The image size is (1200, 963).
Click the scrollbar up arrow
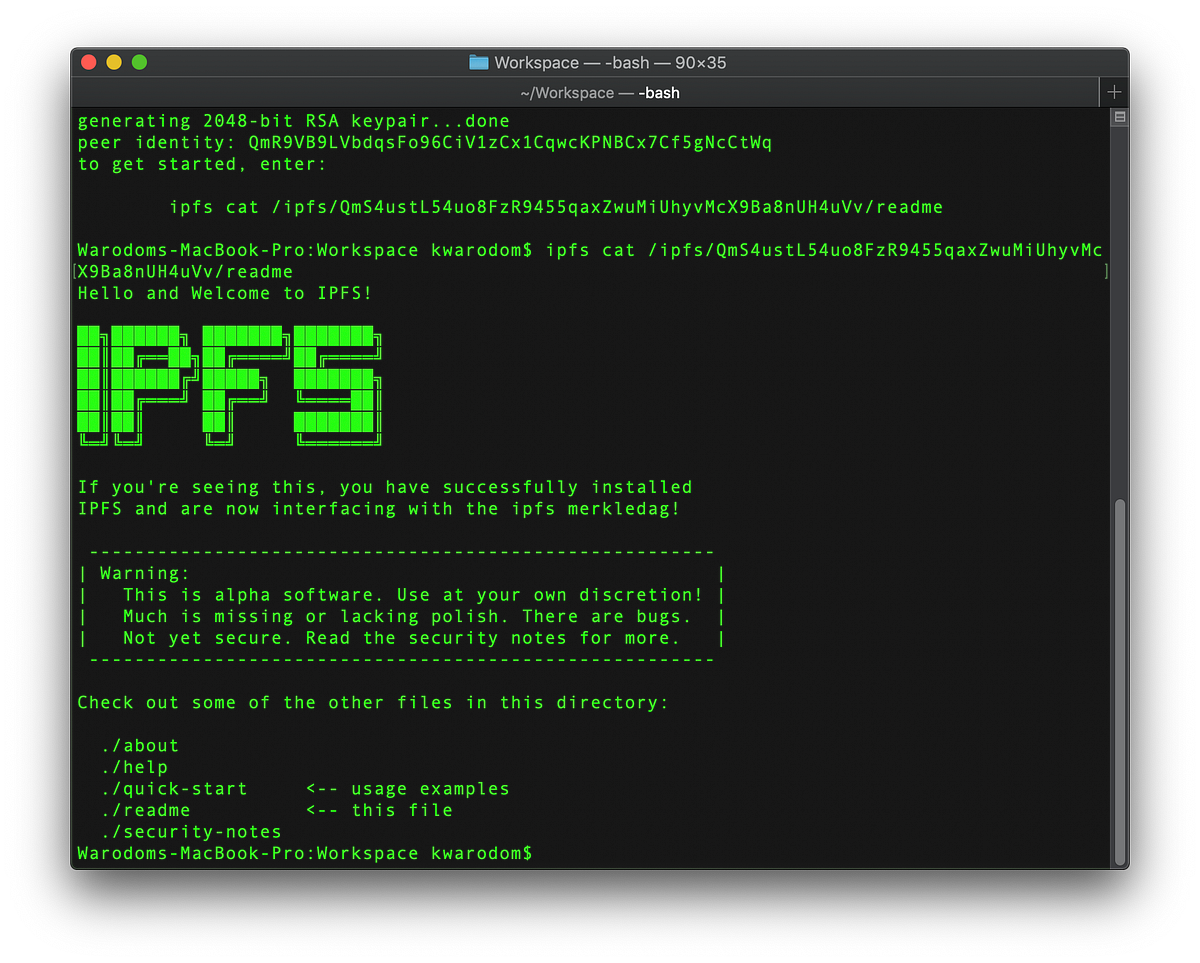(x=1118, y=115)
